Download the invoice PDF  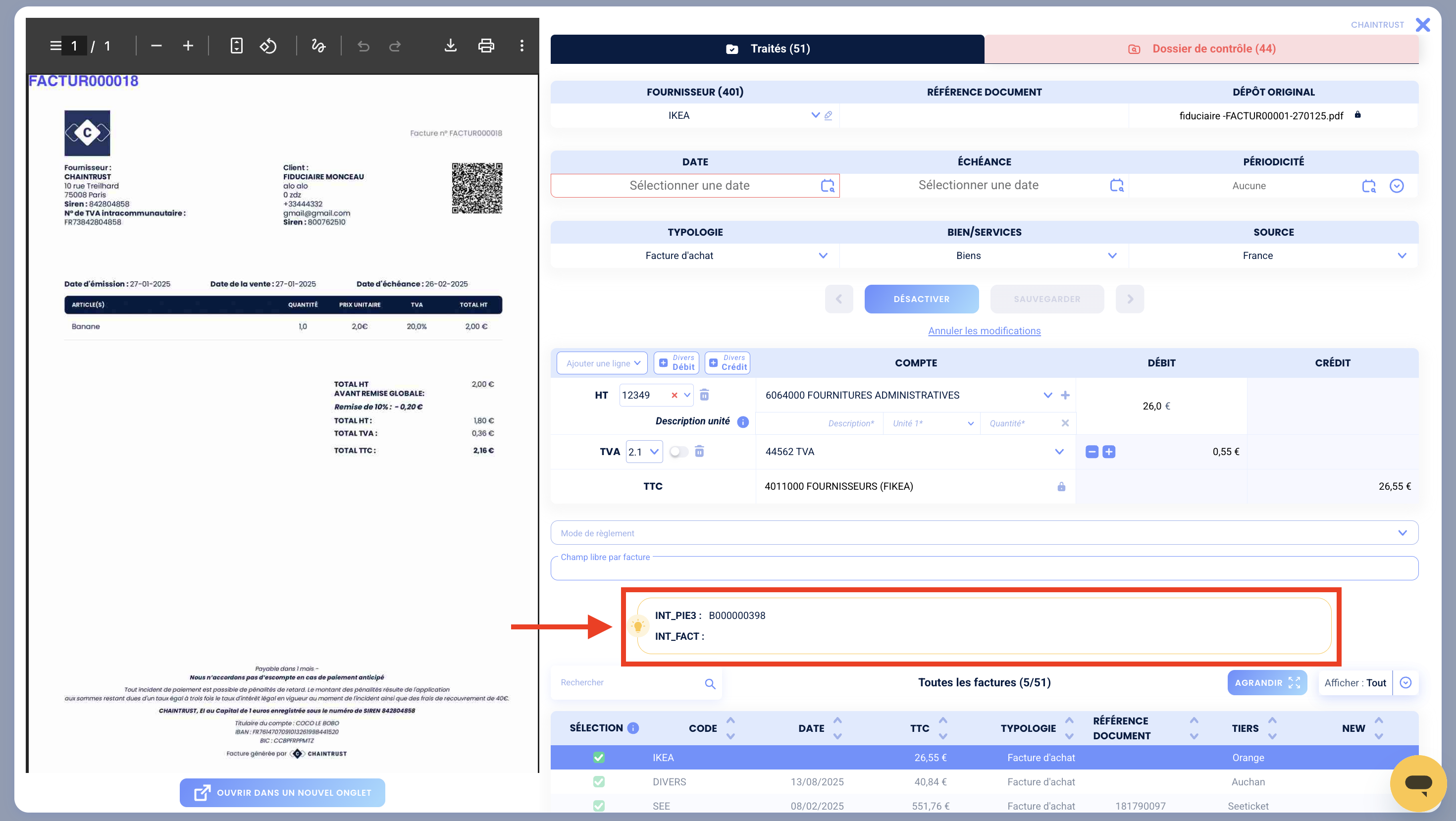(x=451, y=46)
